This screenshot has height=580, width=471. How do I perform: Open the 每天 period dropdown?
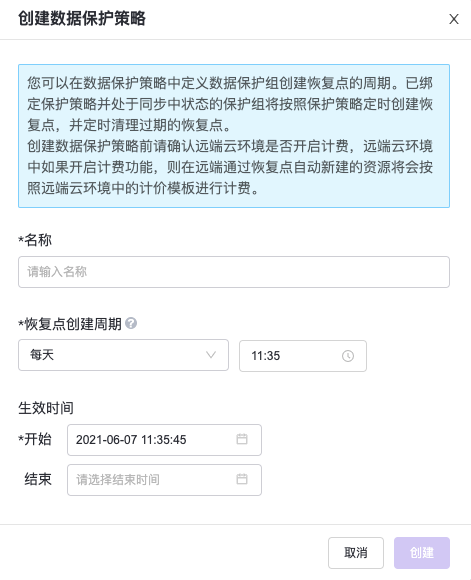coord(123,355)
